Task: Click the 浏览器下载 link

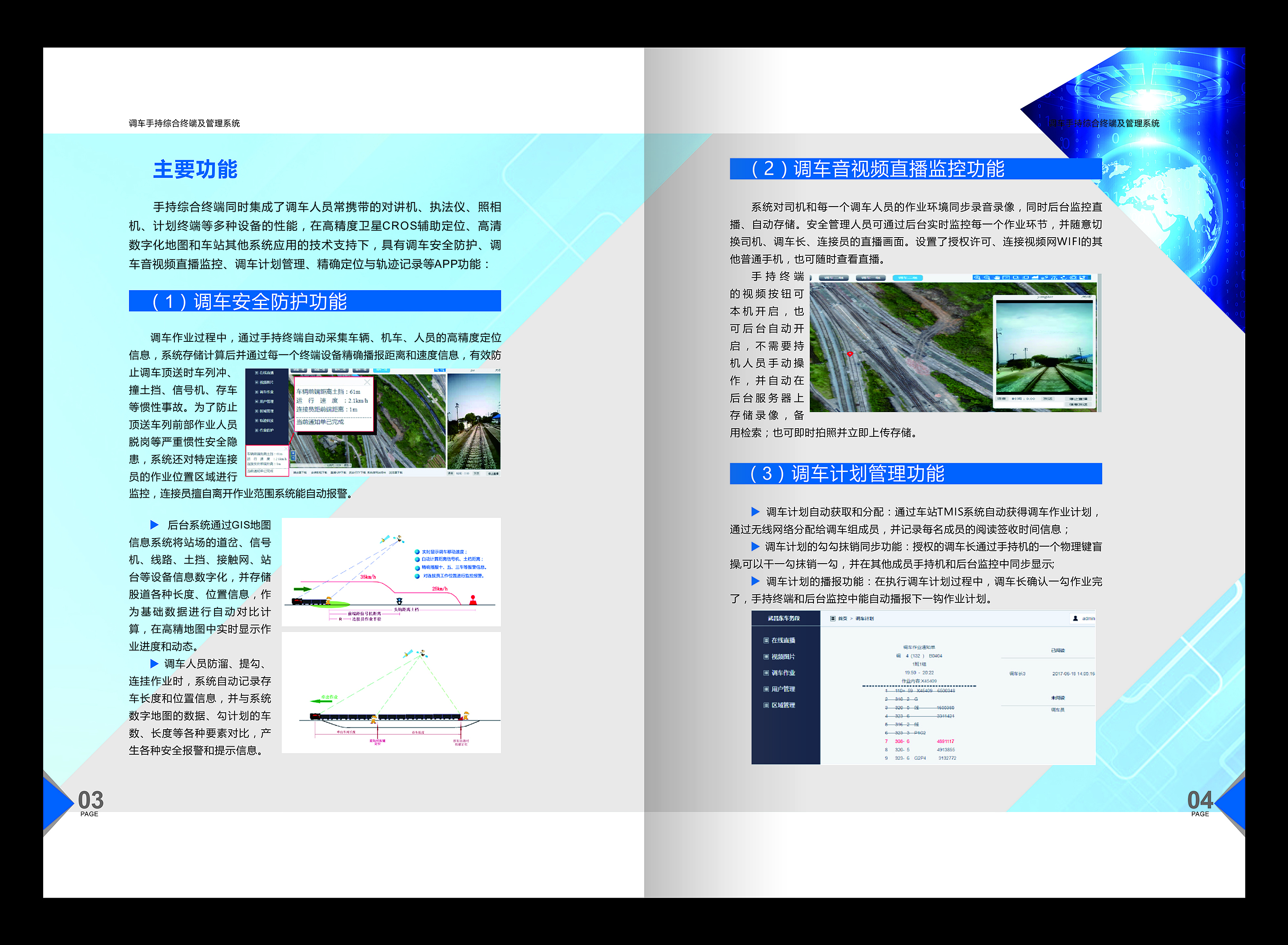Action: click(x=395, y=473)
